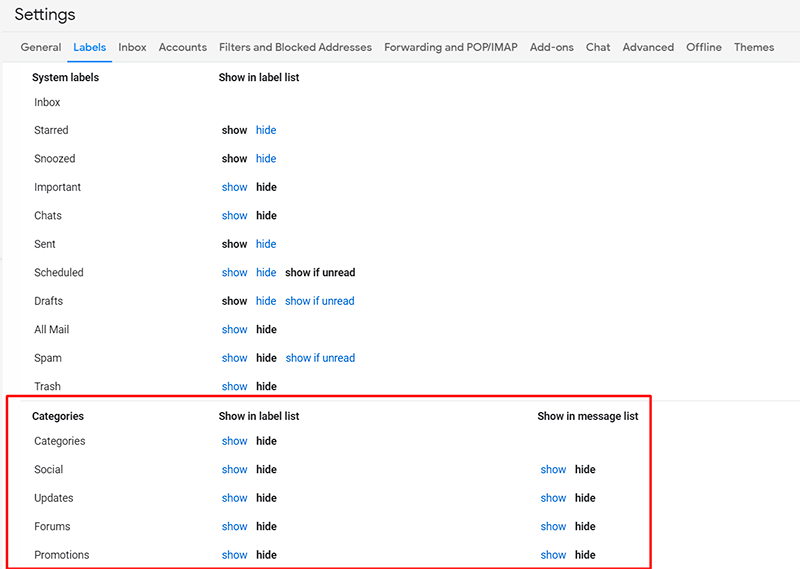Select the Labels tab
800x569 pixels.
pos(89,47)
